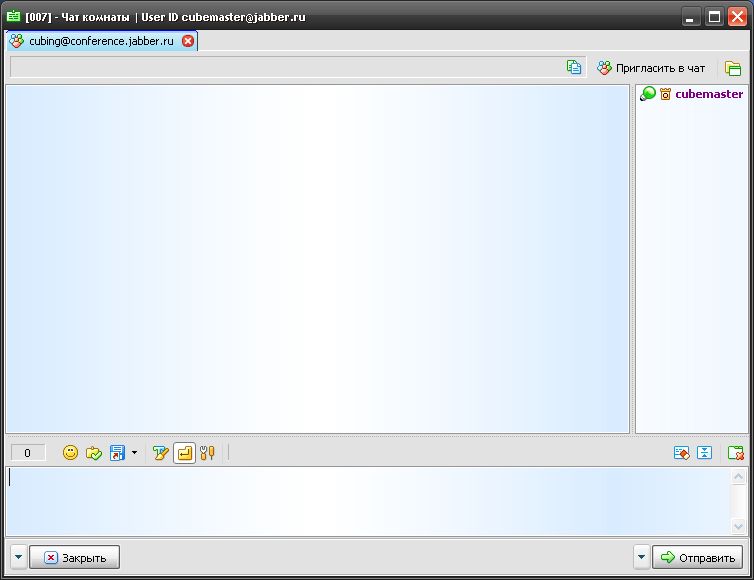This screenshot has height=580, width=754.
Task: Open dropdown arrow left of Отправить button
Action: pyautogui.click(x=641, y=557)
